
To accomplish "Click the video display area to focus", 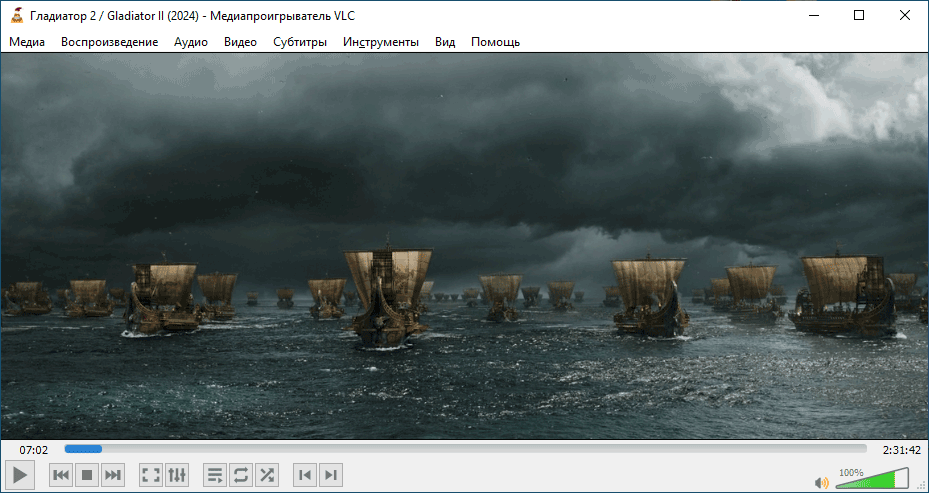I will [x=464, y=246].
